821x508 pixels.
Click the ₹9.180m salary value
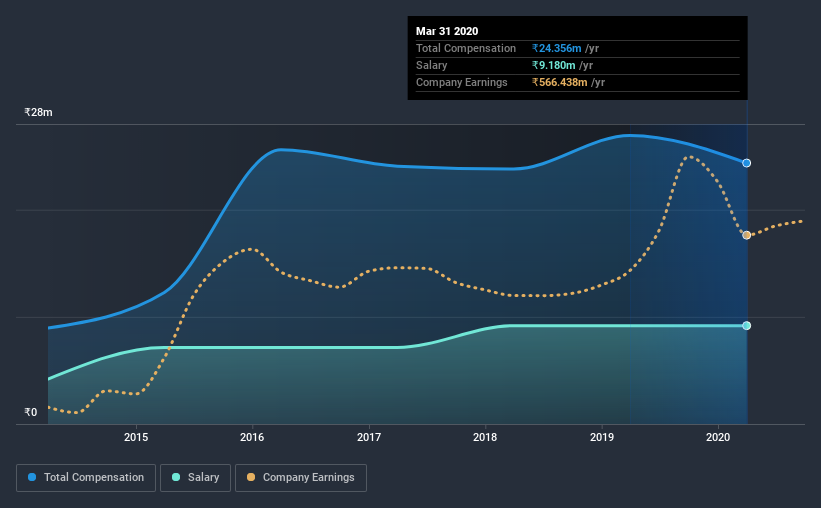[553, 65]
